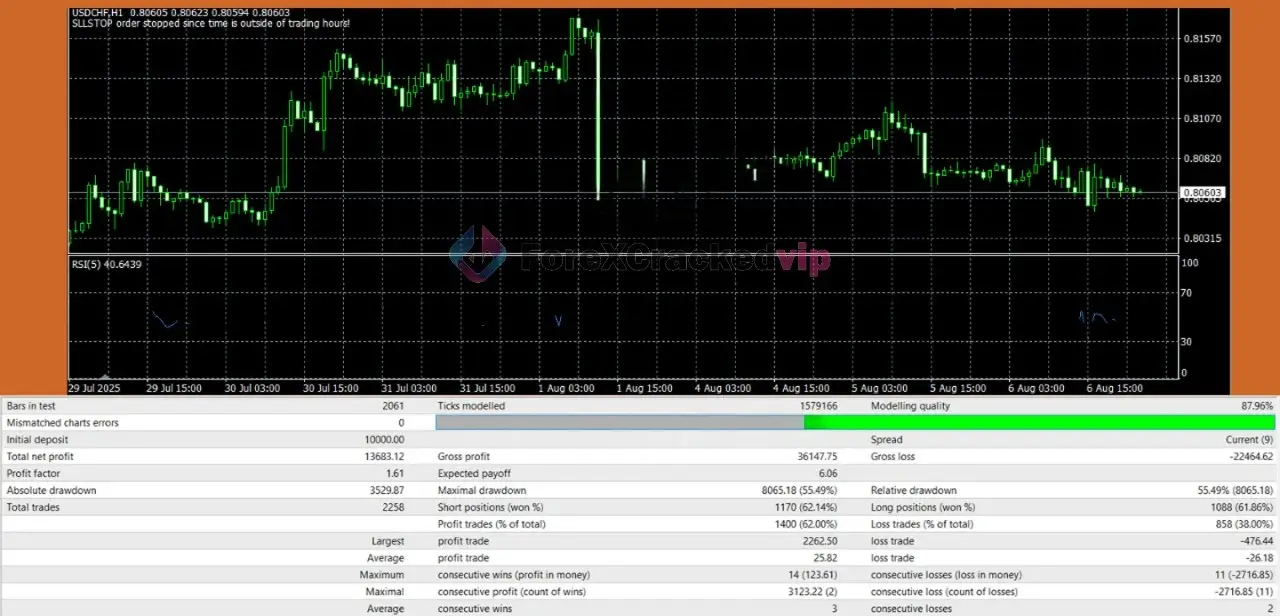Click the 0.81570 price axis level
1280x616 pixels.
[1201, 39]
